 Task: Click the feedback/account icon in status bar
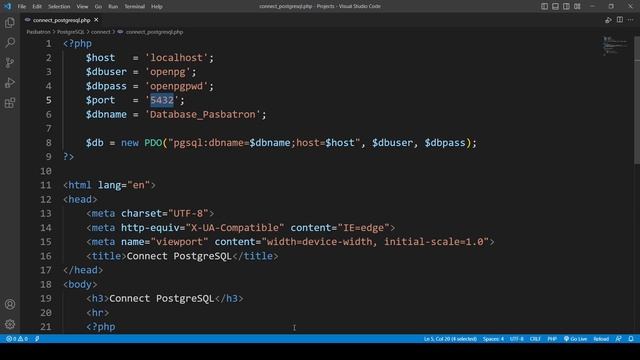point(619,339)
